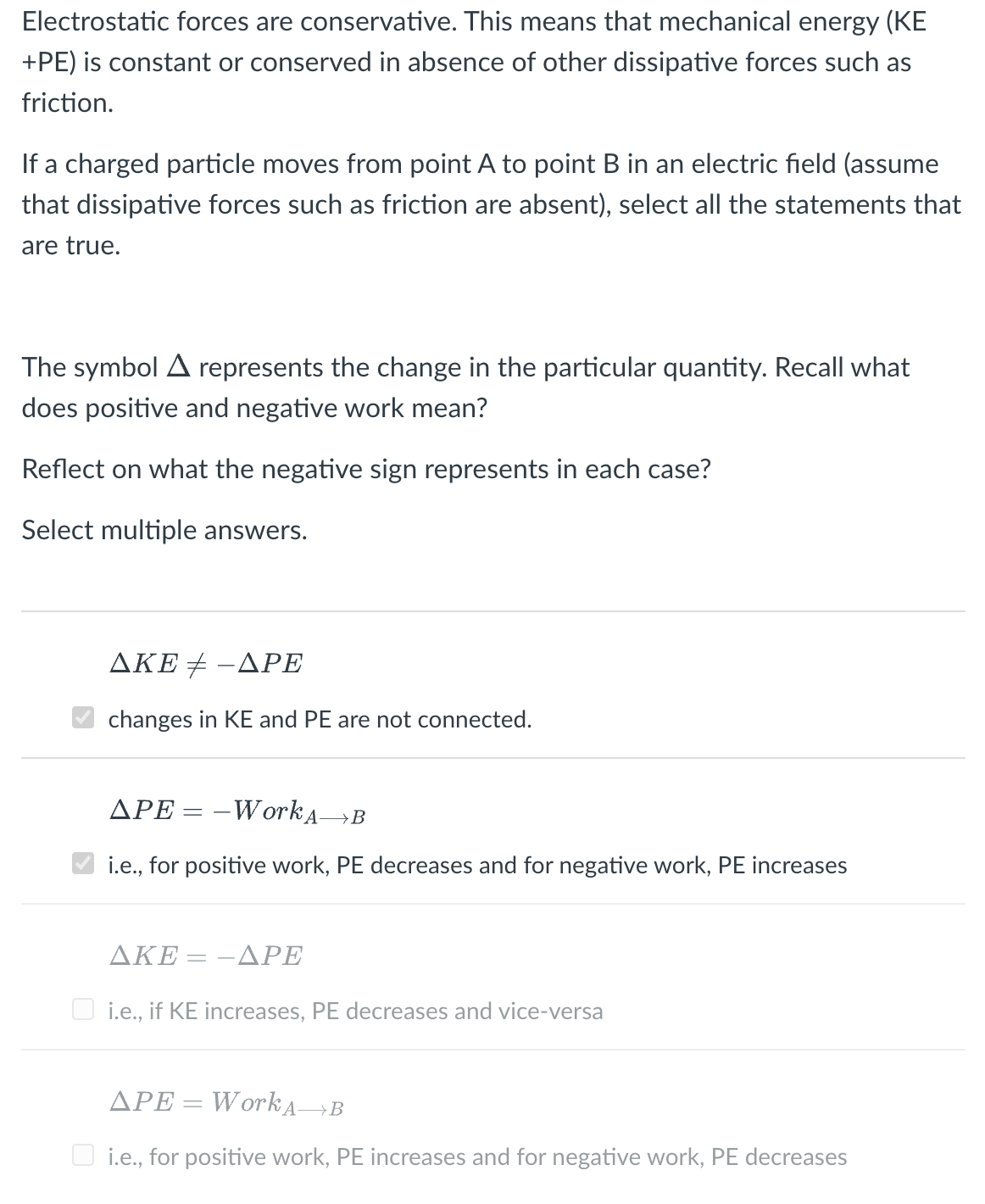Check the ΔKE = −ΔPE answer checkbox
This screenshot has height=1204, width=985.
coord(82,1011)
